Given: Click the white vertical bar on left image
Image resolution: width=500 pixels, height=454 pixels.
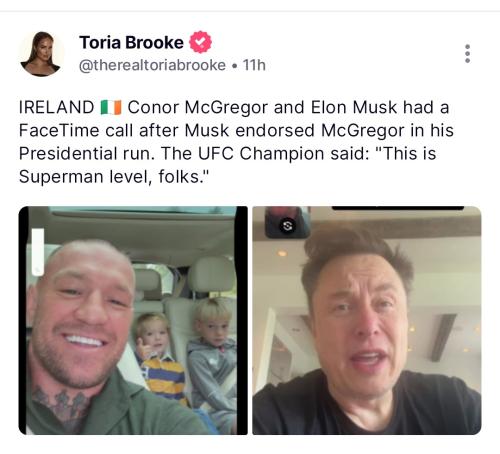Looking at the screenshot, I should [38, 252].
